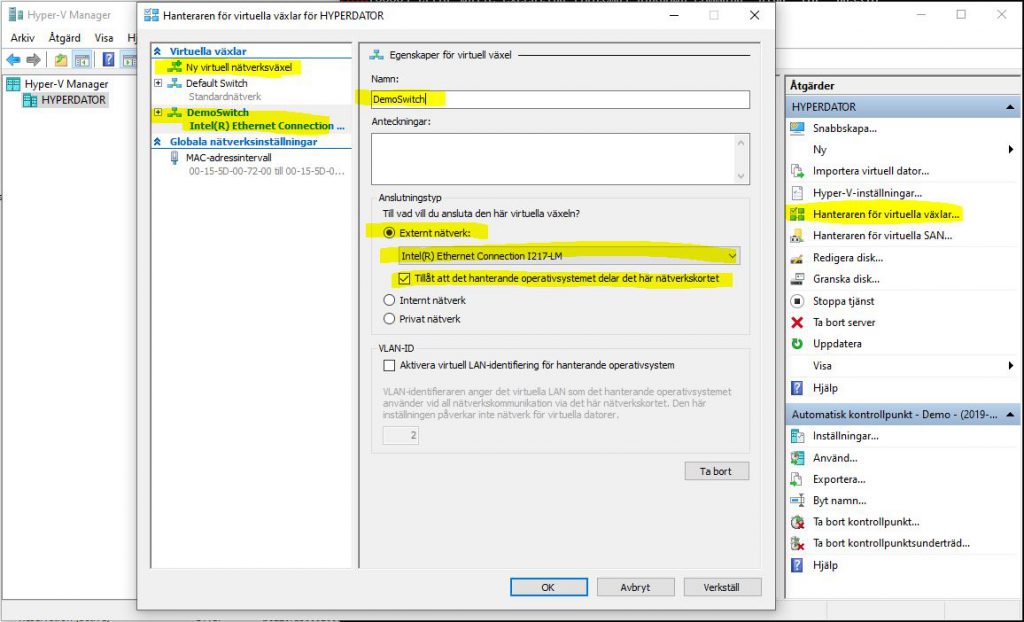This screenshot has width=1024, height=622.
Task: Click Hjälp icon under checkpoint actions
Action: click(797, 565)
